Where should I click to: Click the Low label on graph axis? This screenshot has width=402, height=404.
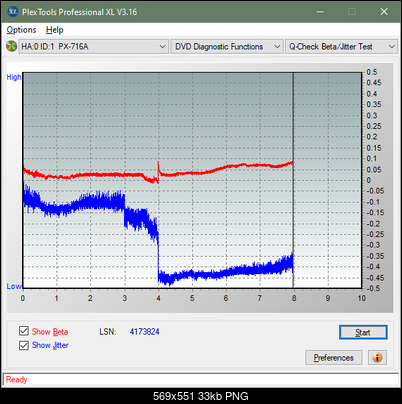pyautogui.click(x=14, y=286)
